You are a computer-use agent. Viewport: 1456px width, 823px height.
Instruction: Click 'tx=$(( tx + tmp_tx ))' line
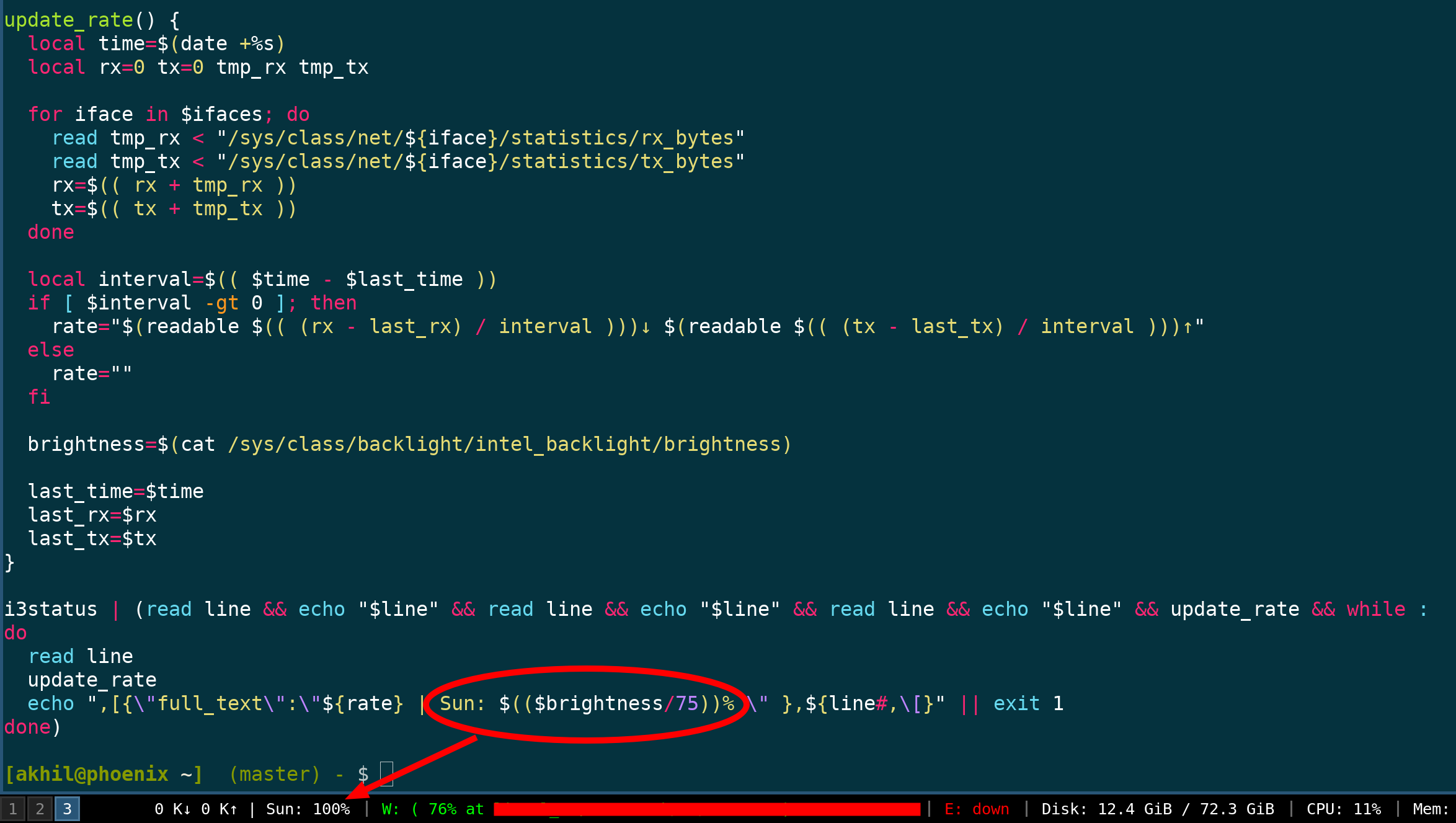174,208
